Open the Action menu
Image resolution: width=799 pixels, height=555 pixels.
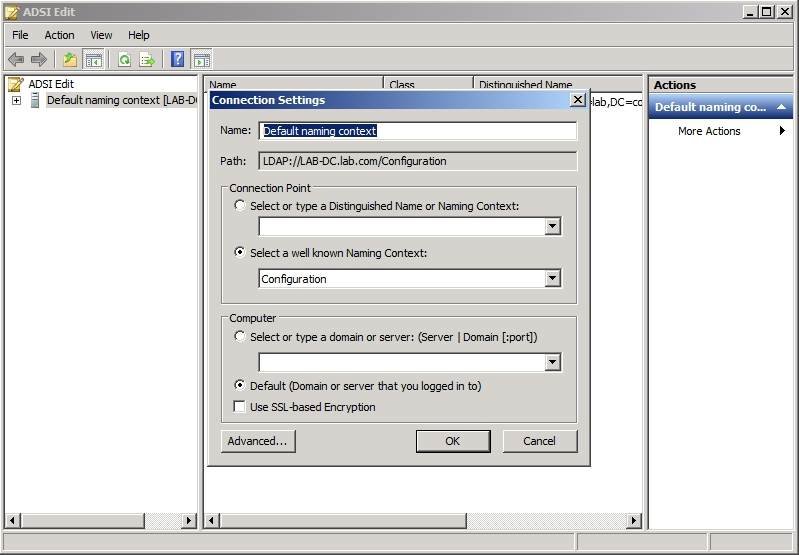click(x=59, y=35)
